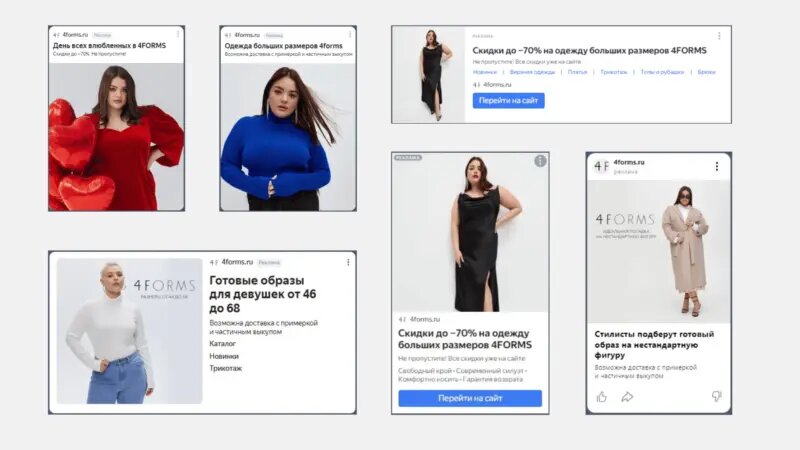
Task: Open the three-dot menu on the Valentine's Day ad
Action: [x=178, y=34]
